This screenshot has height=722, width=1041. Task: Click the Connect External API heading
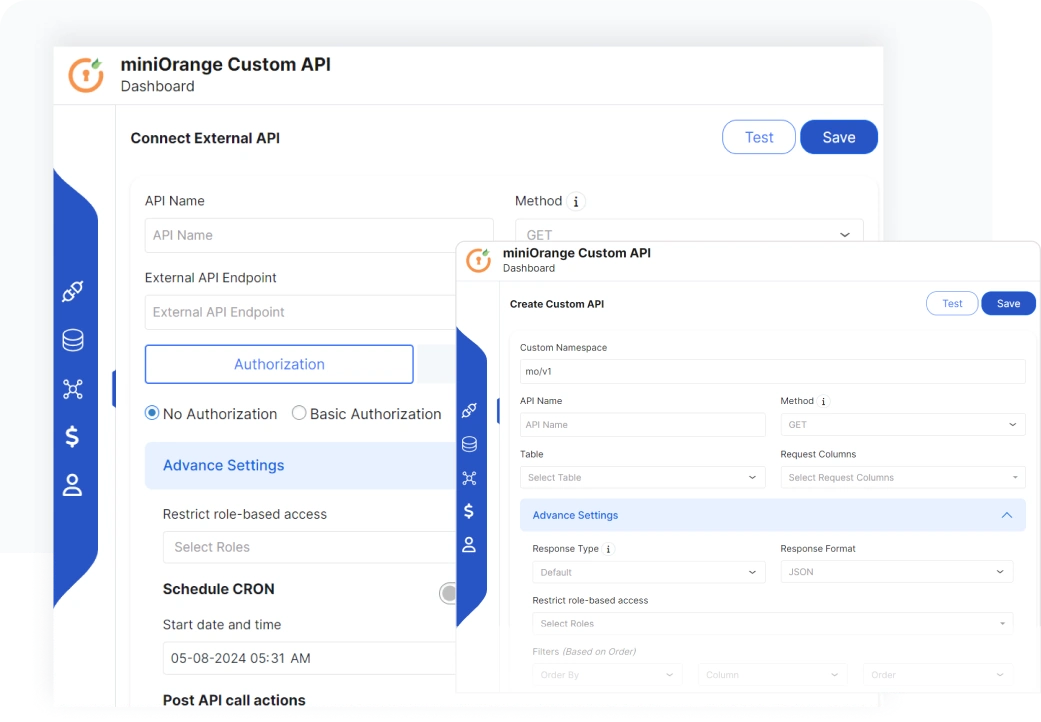coord(205,138)
